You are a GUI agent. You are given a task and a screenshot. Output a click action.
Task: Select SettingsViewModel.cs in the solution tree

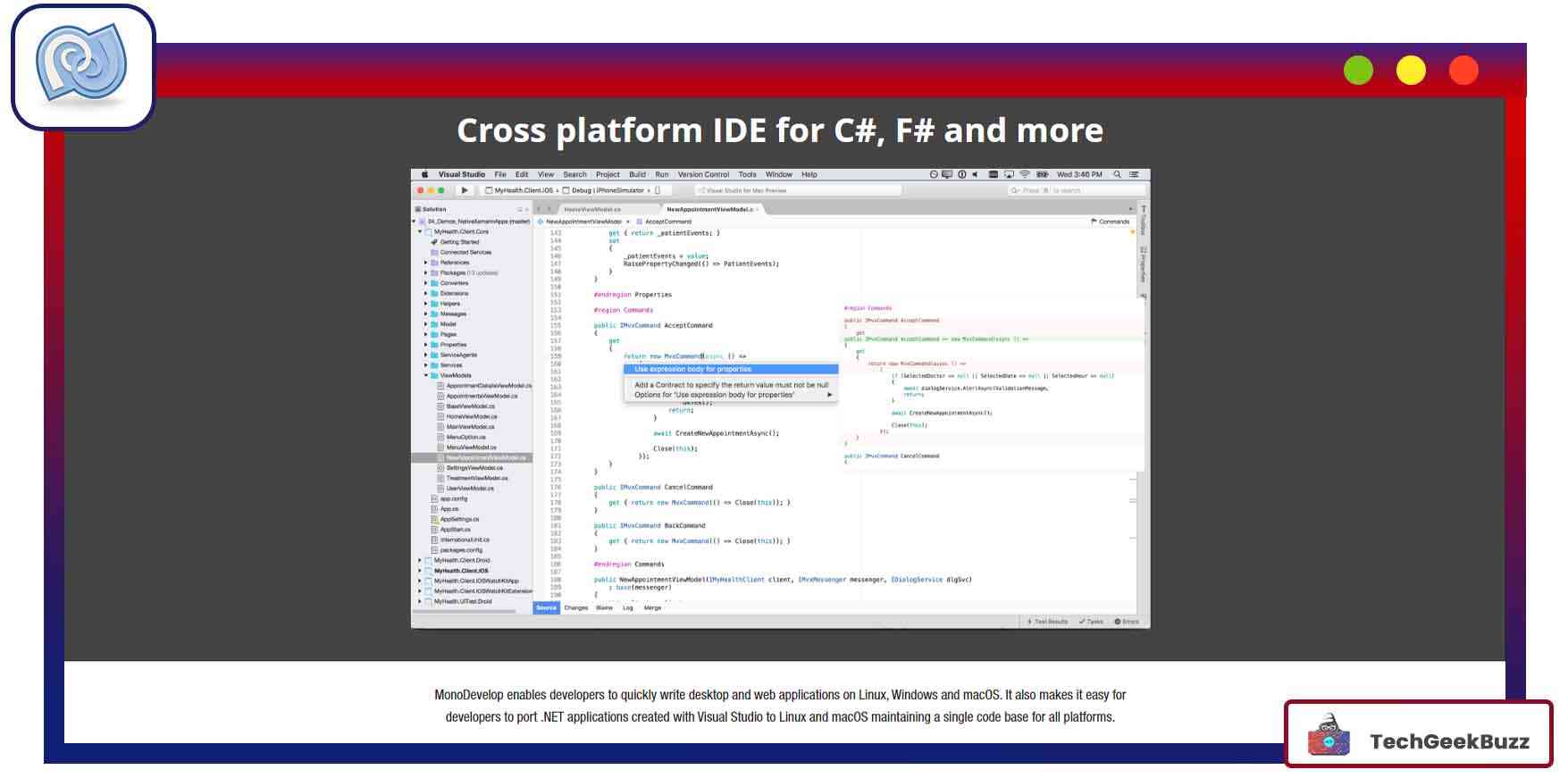click(474, 468)
